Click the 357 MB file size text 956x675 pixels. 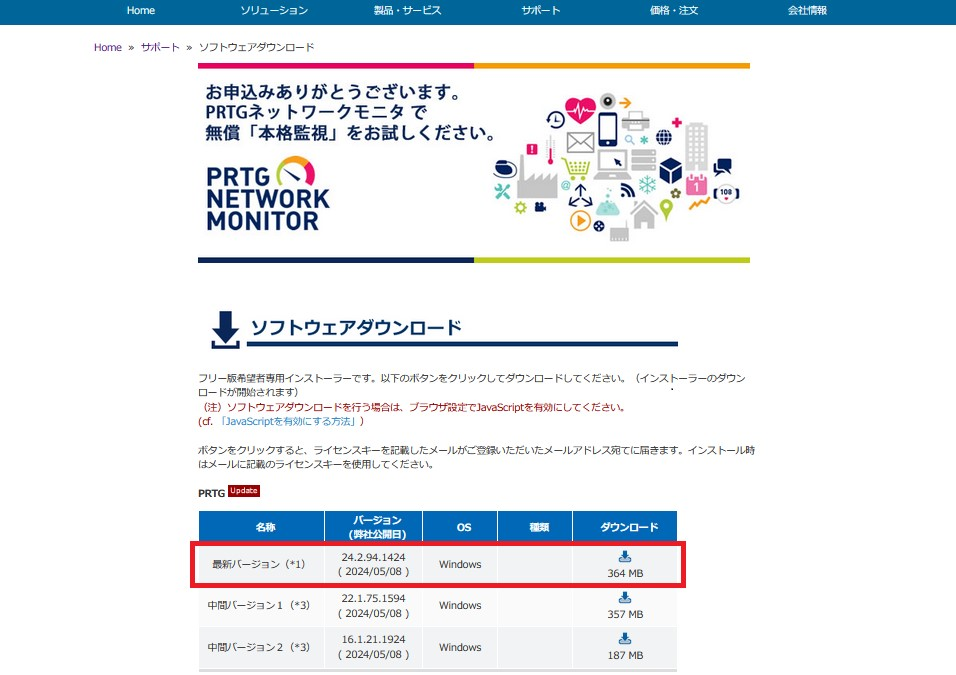(625, 614)
